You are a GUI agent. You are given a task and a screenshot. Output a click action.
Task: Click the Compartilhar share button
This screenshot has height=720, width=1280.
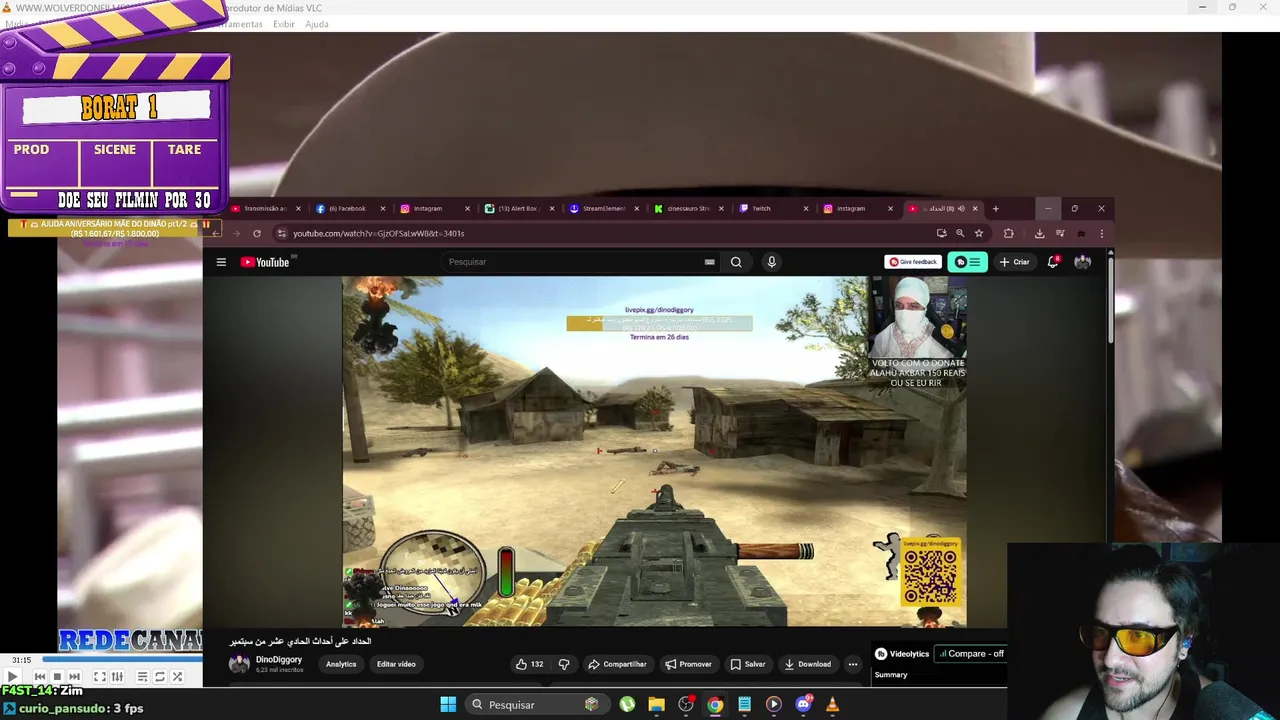(x=617, y=664)
